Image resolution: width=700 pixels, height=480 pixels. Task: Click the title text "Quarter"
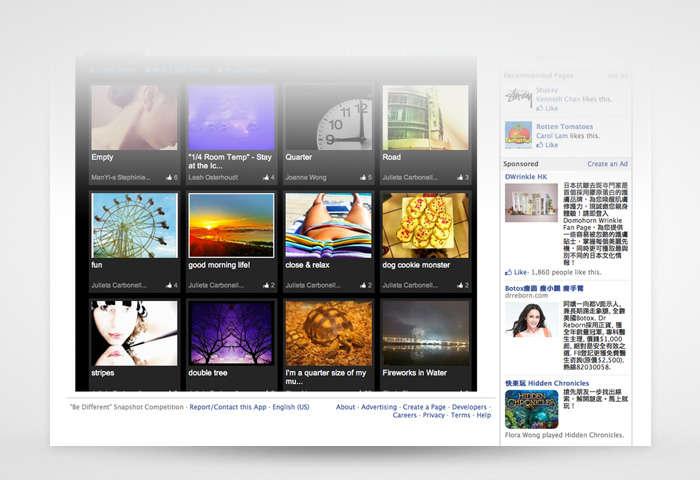[x=299, y=157]
